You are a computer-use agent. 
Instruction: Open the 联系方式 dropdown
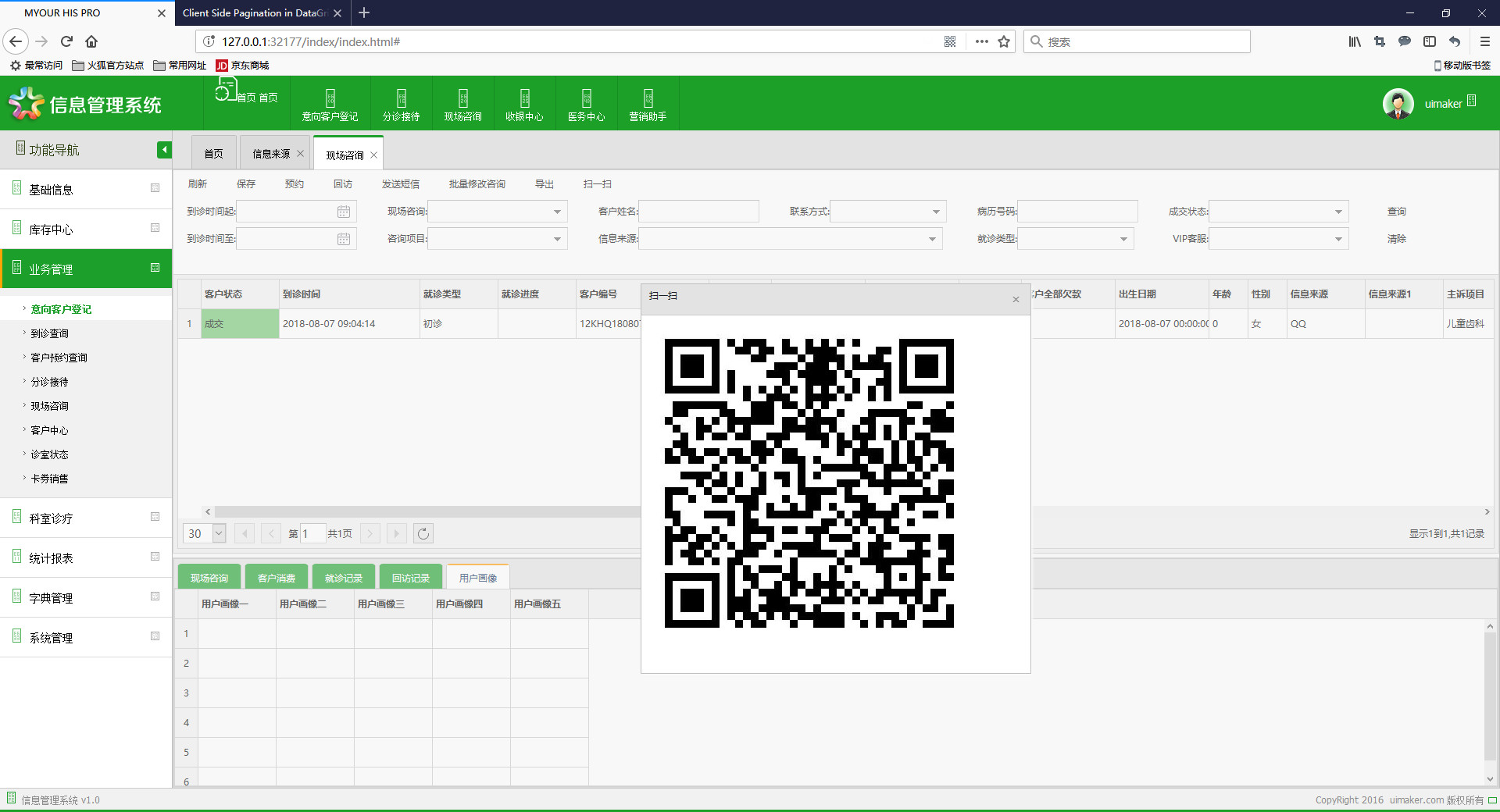tap(936, 212)
